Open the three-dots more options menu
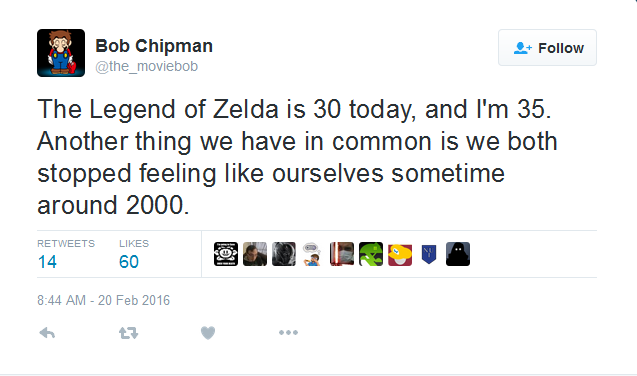 coord(288,333)
